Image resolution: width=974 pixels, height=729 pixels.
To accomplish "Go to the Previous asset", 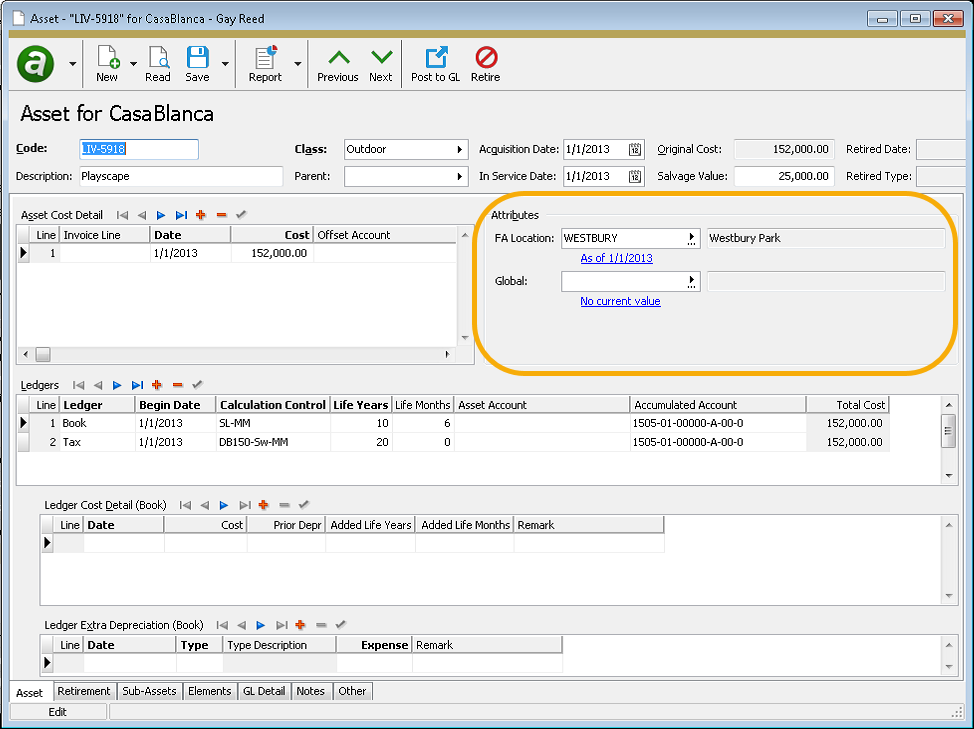I will point(337,60).
